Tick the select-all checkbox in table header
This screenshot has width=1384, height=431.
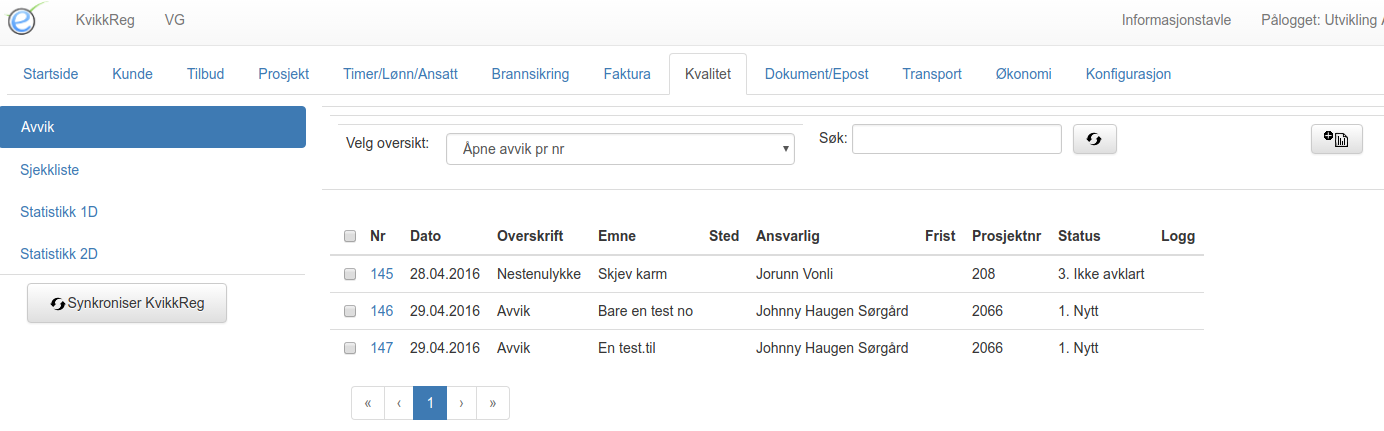tap(350, 237)
